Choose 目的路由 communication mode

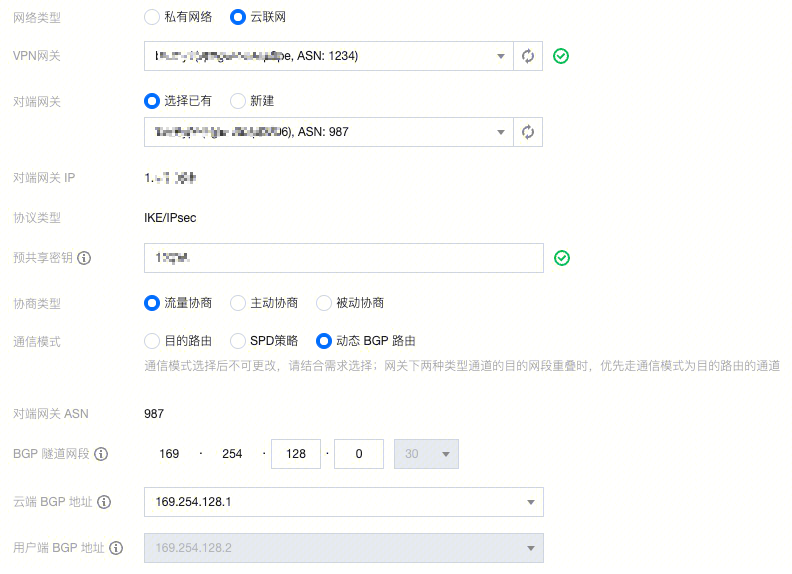click(152, 341)
